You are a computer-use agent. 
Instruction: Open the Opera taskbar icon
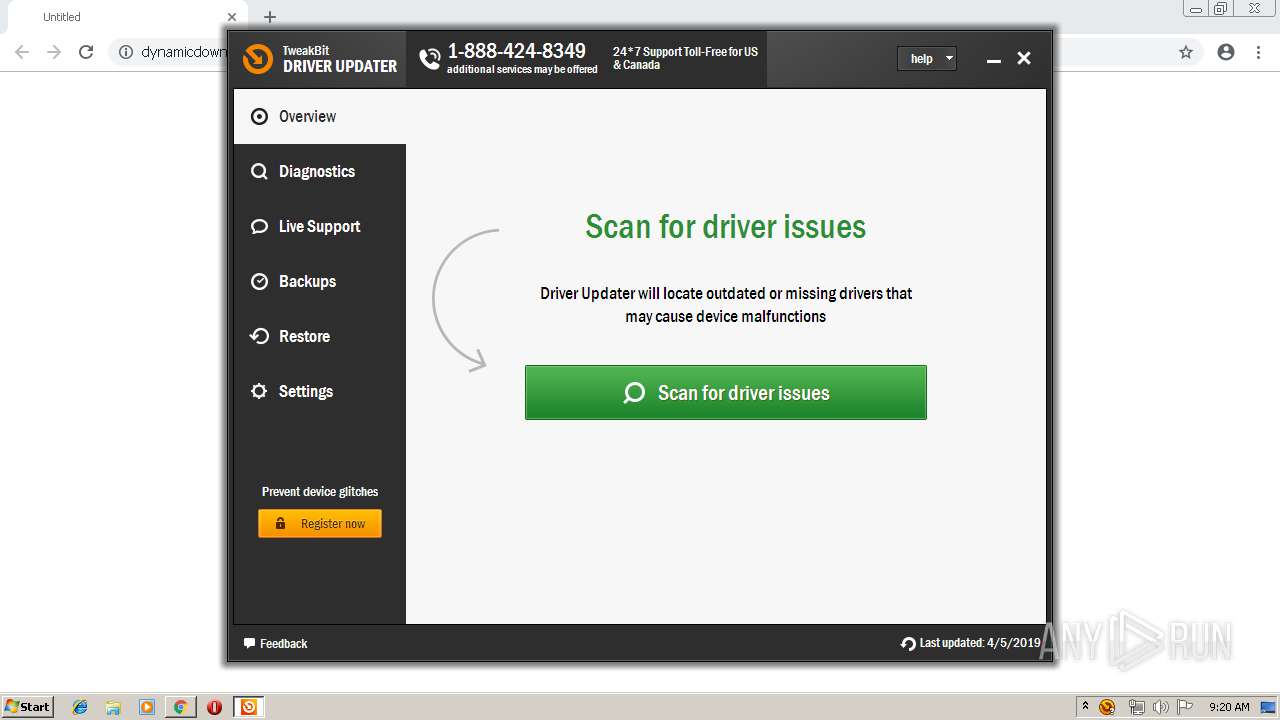214,707
